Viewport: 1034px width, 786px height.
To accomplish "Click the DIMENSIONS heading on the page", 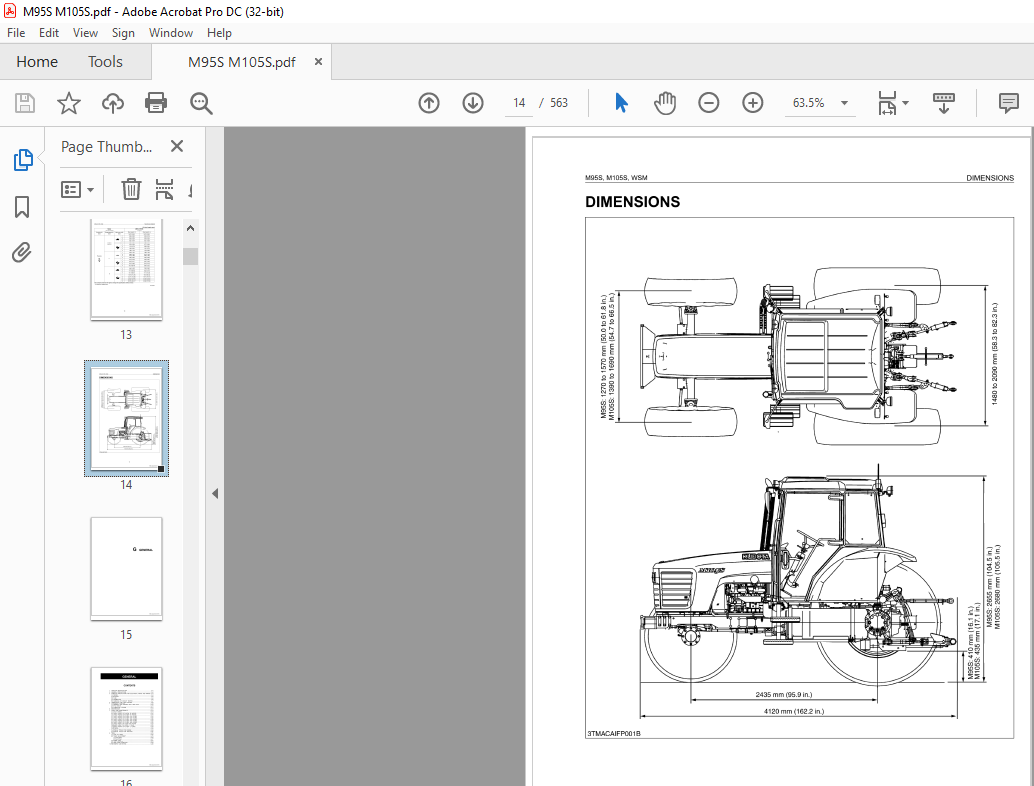I will point(632,202).
